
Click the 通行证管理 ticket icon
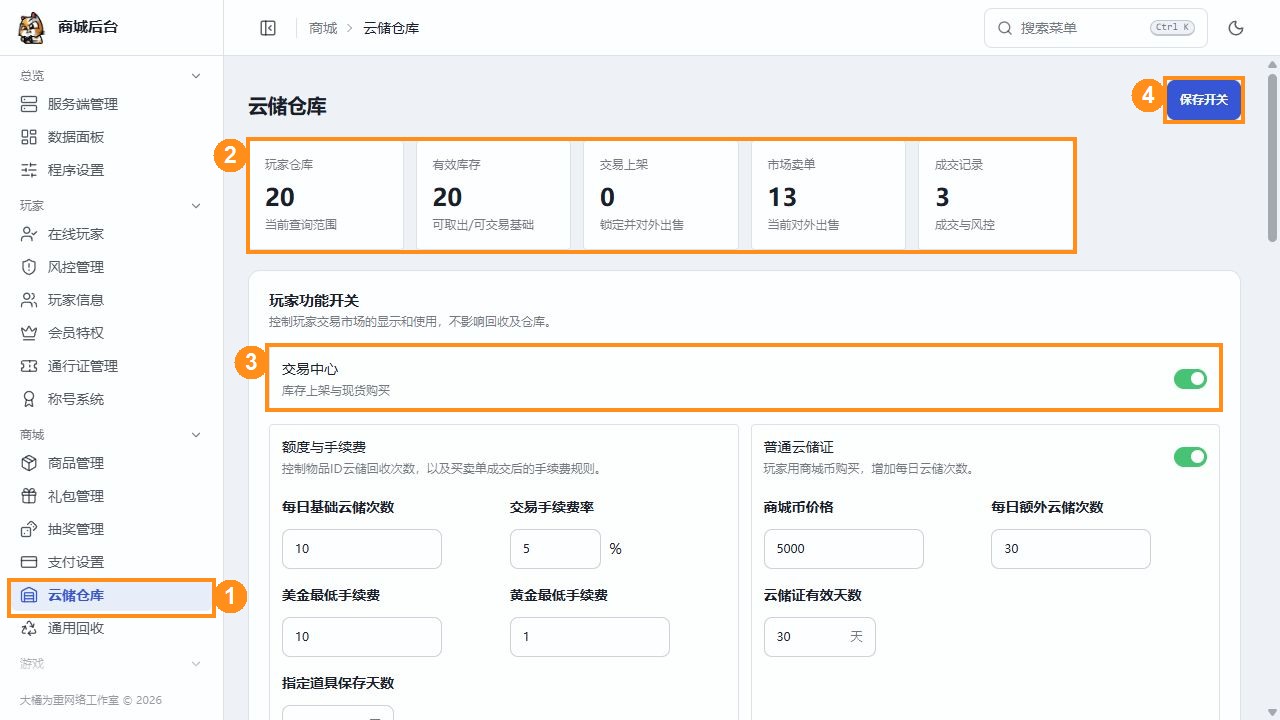pos(29,366)
